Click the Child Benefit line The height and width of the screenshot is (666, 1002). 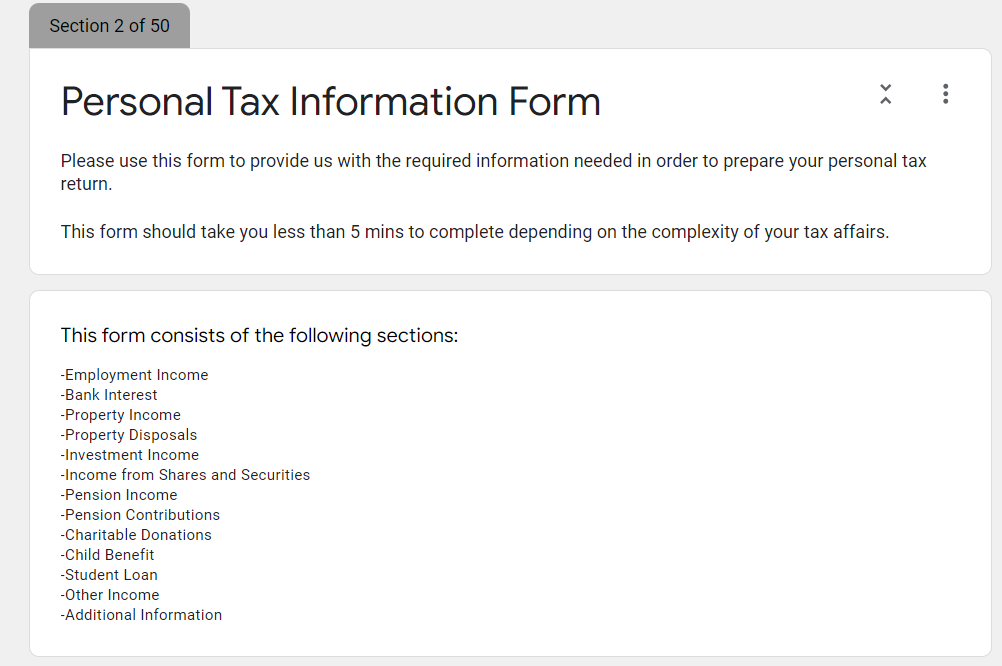[108, 555]
